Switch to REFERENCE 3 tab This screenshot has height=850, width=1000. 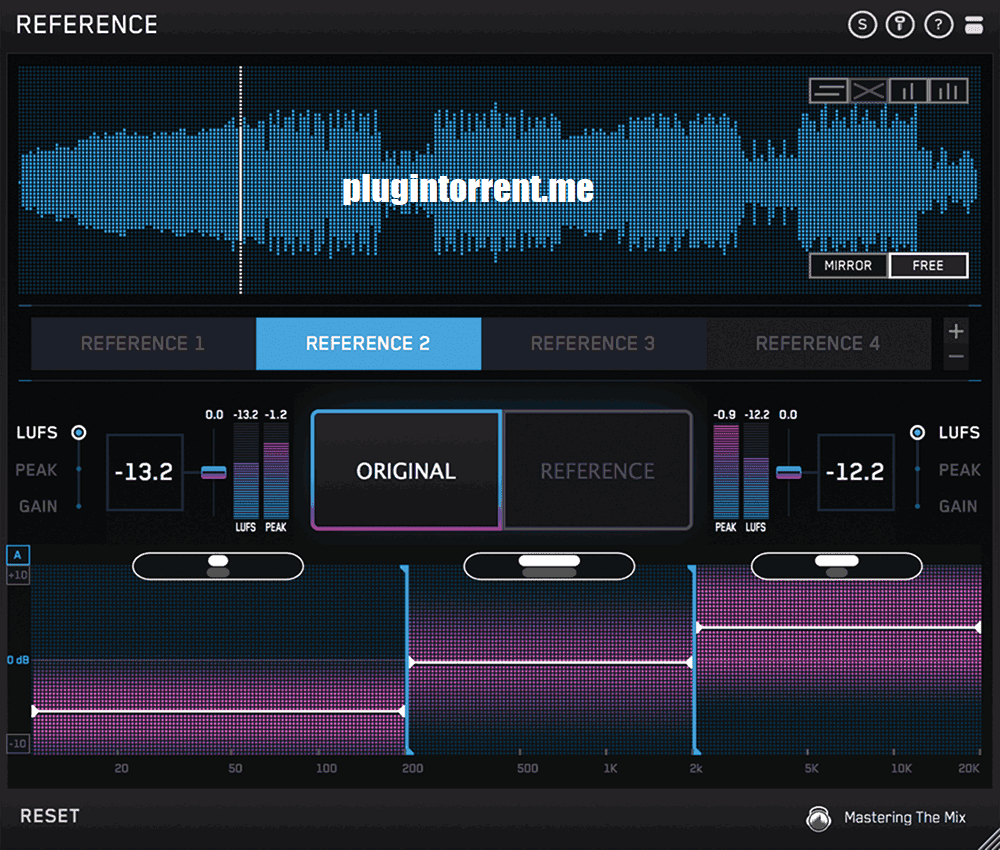coord(593,344)
